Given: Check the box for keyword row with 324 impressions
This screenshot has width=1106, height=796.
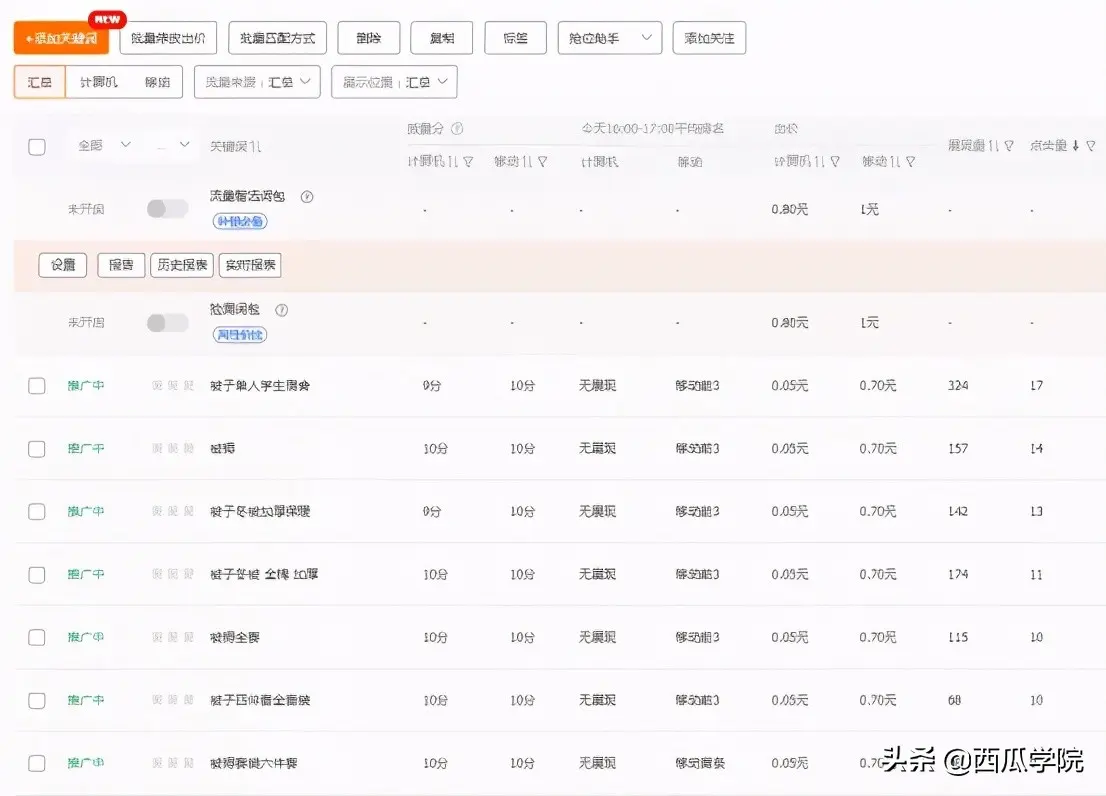Looking at the screenshot, I should (37, 386).
